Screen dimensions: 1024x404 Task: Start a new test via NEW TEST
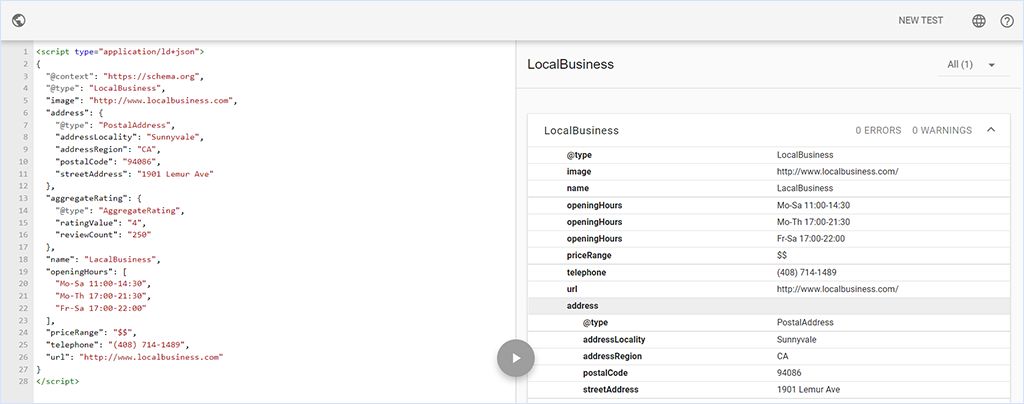coord(920,20)
